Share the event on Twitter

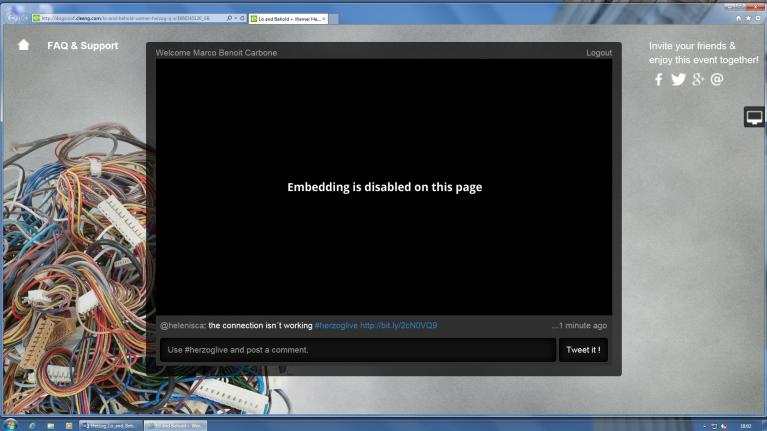pyautogui.click(x=678, y=80)
